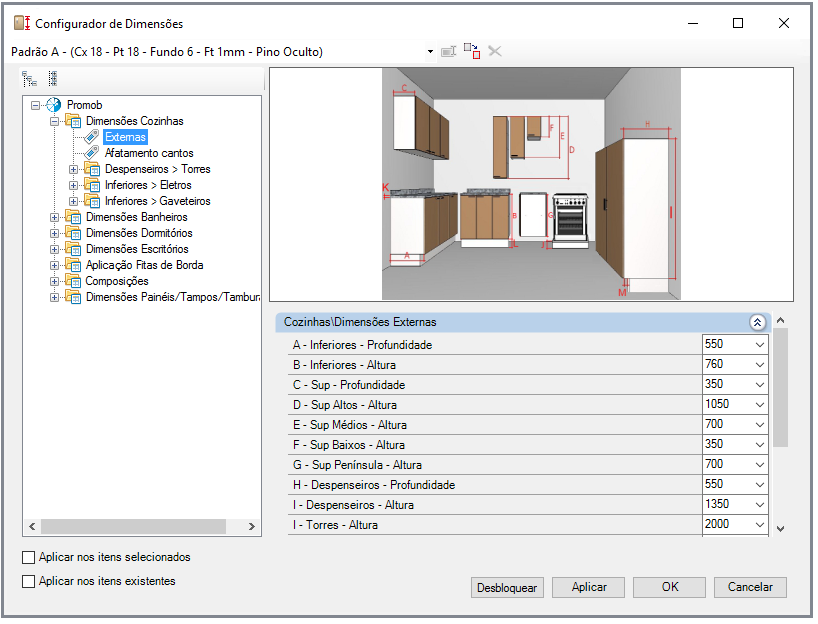Enable Aplicar nos itens selecionados
This screenshot has width=818, height=624.
(x=28, y=557)
